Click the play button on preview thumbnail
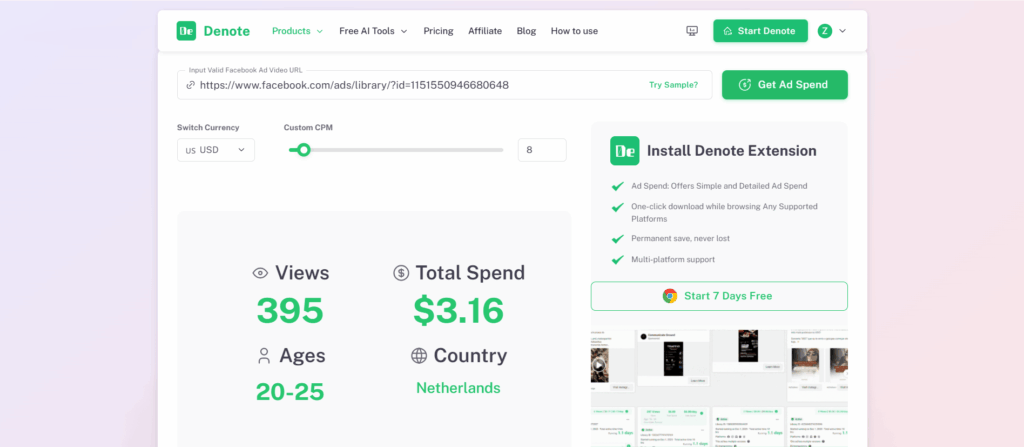Screen dimensions: 1024x447 pos(599,365)
